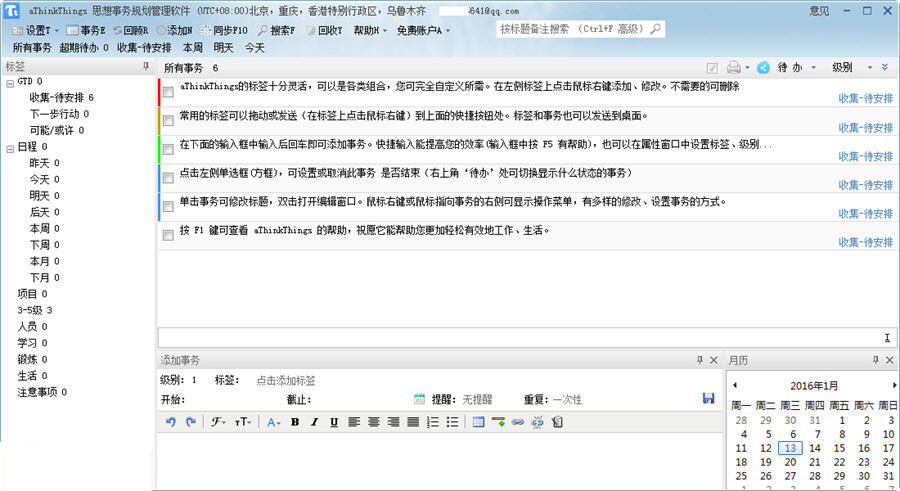Open the 事务E menu
Screen dimensions: 900x491
[86, 30]
